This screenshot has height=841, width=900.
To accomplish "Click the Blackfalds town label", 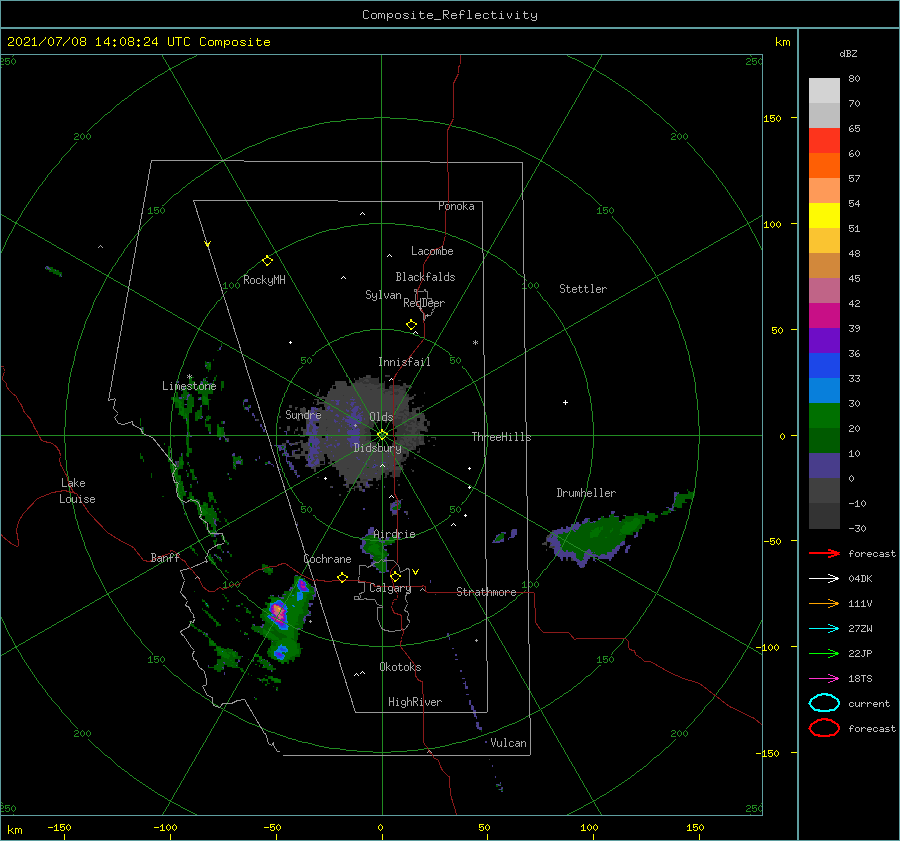I will click(425, 277).
